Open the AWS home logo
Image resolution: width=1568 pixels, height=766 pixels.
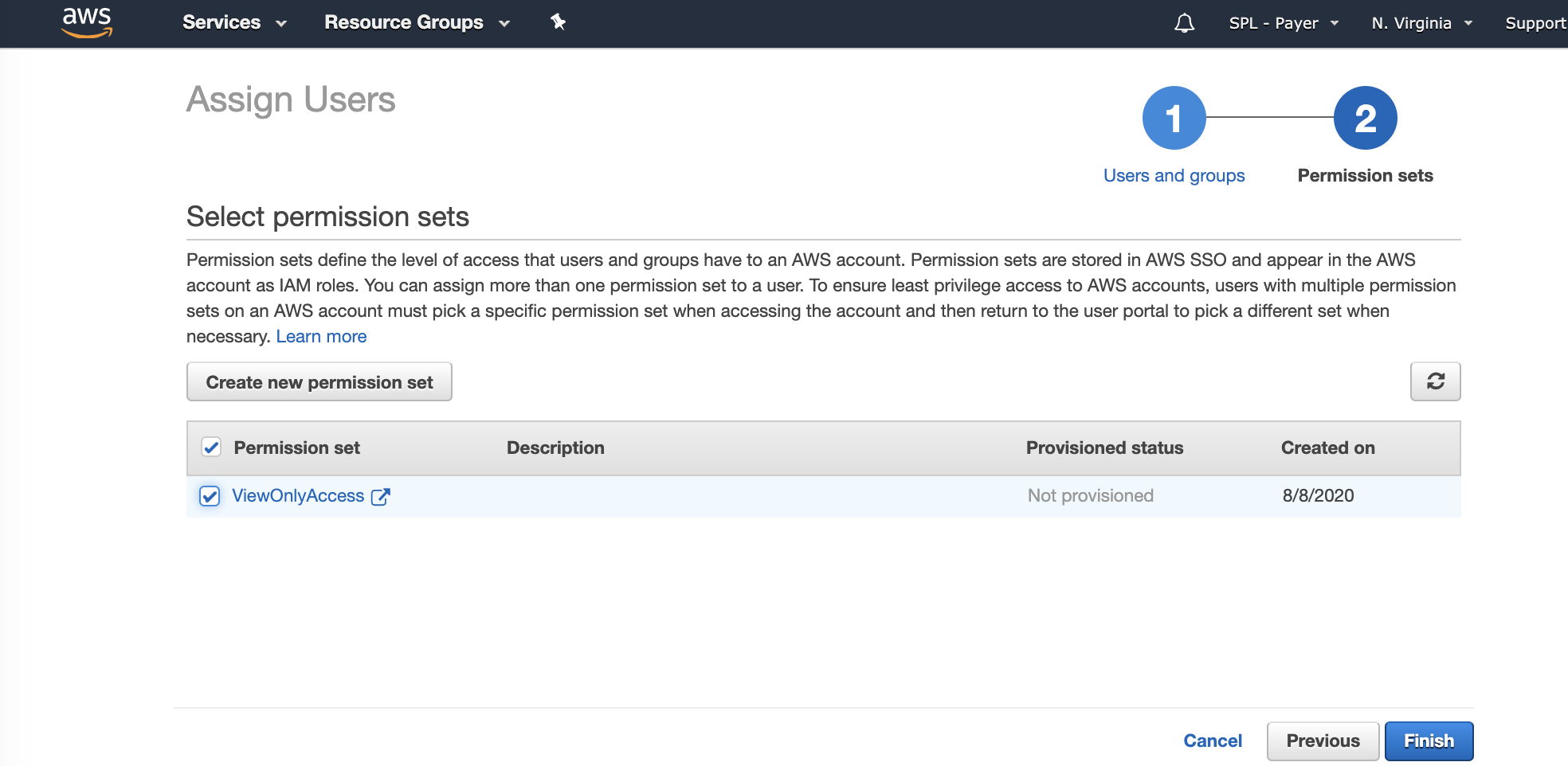(x=87, y=22)
